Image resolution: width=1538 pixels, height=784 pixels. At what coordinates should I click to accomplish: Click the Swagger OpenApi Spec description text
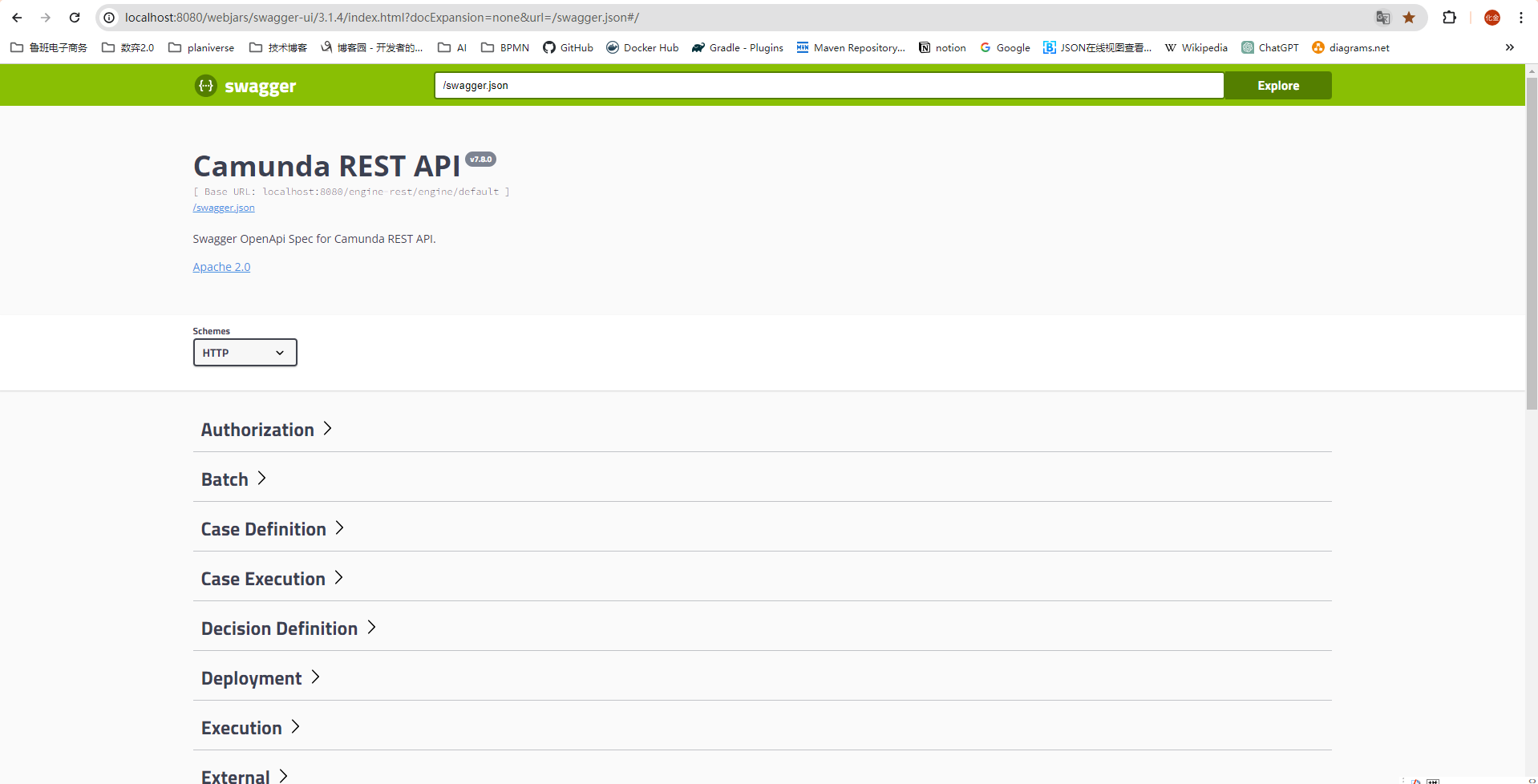coord(314,239)
